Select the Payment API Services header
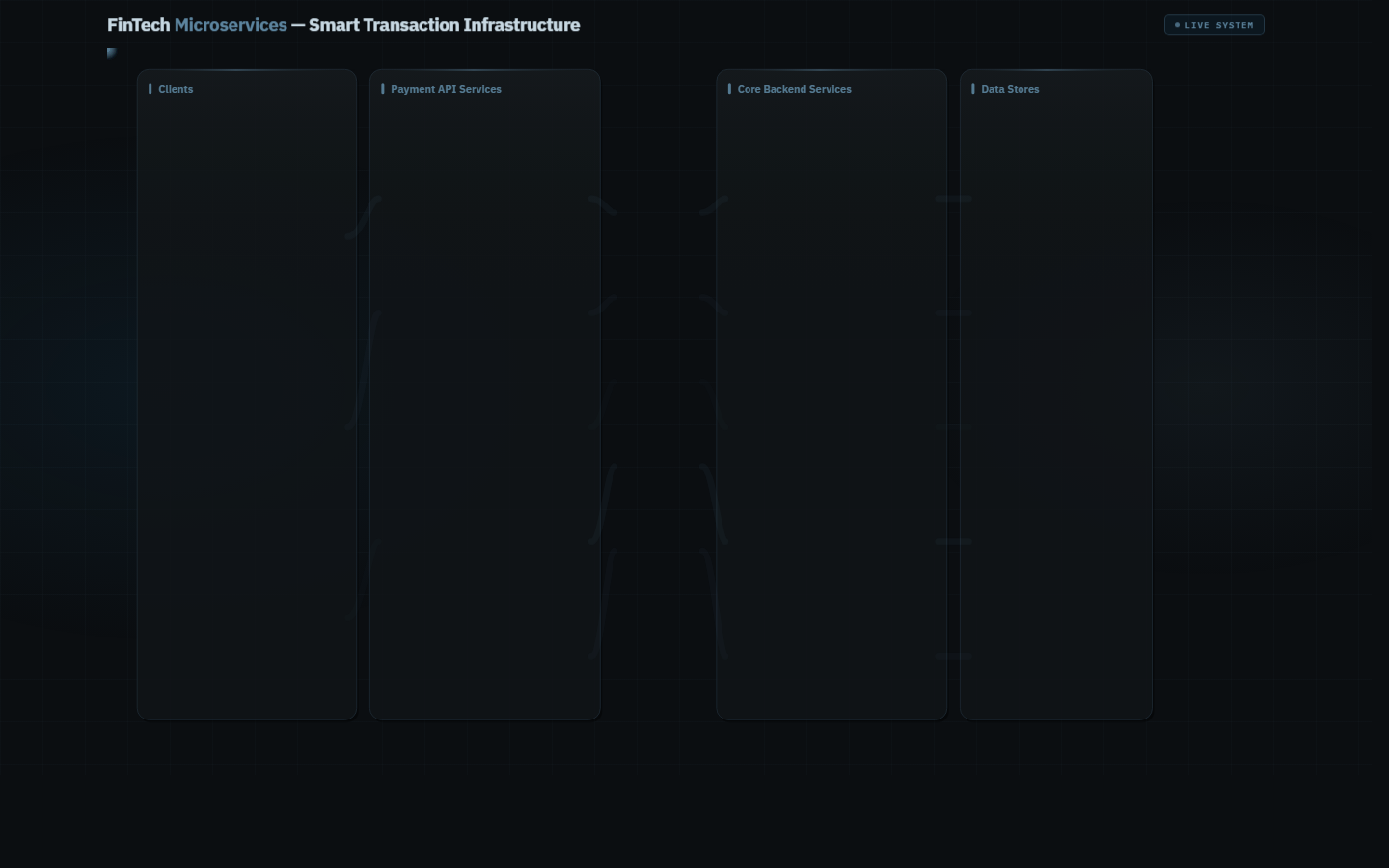Screen dimensions: 1389x868 click(x=446, y=89)
